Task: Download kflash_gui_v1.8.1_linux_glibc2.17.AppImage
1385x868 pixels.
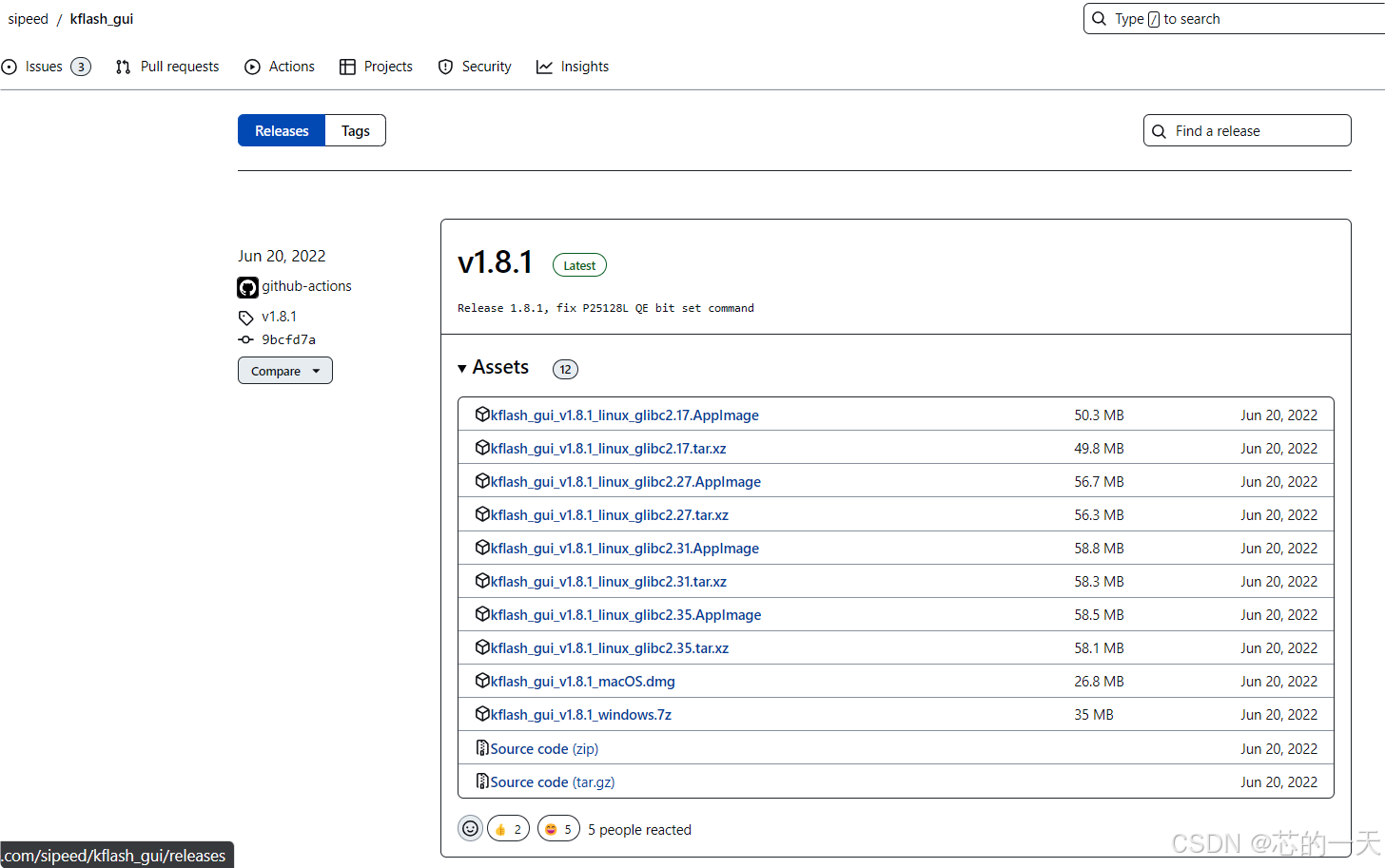Action: click(624, 415)
